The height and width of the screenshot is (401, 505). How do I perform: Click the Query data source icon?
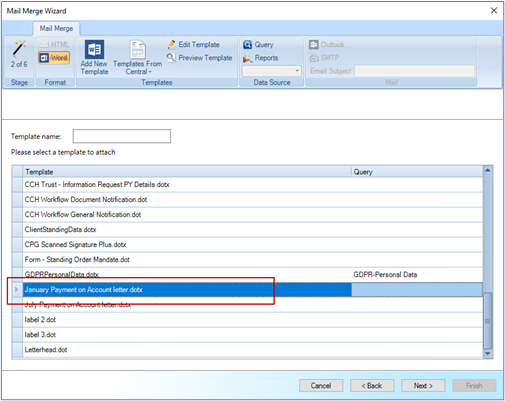point(247,44)
